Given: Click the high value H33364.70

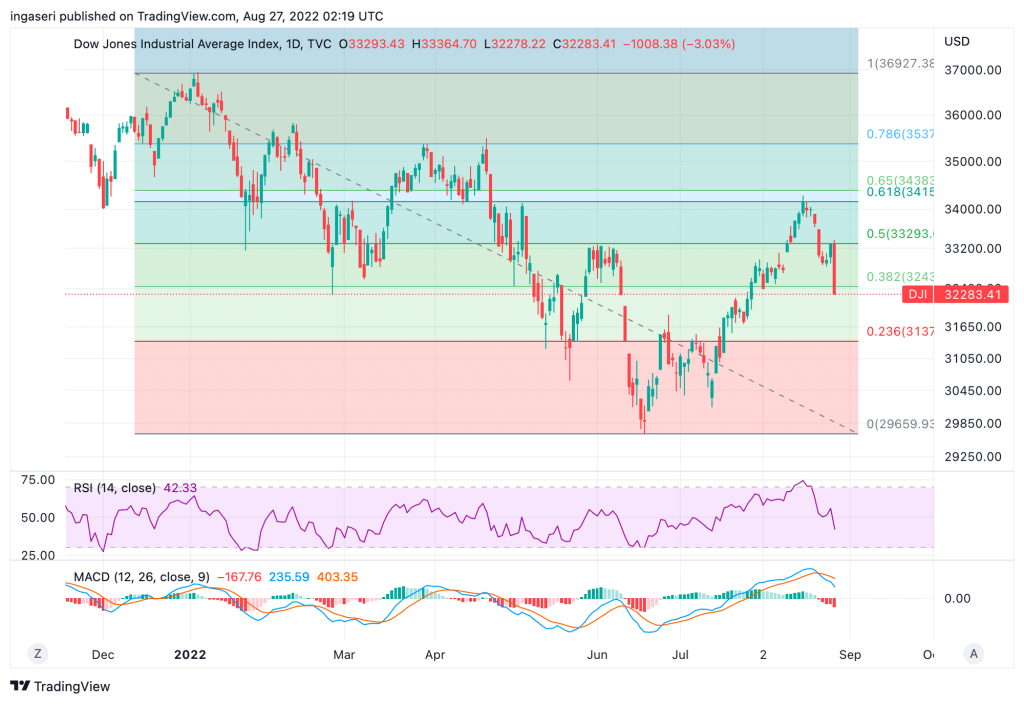Looking at the screenshot, I should (444, 44).
